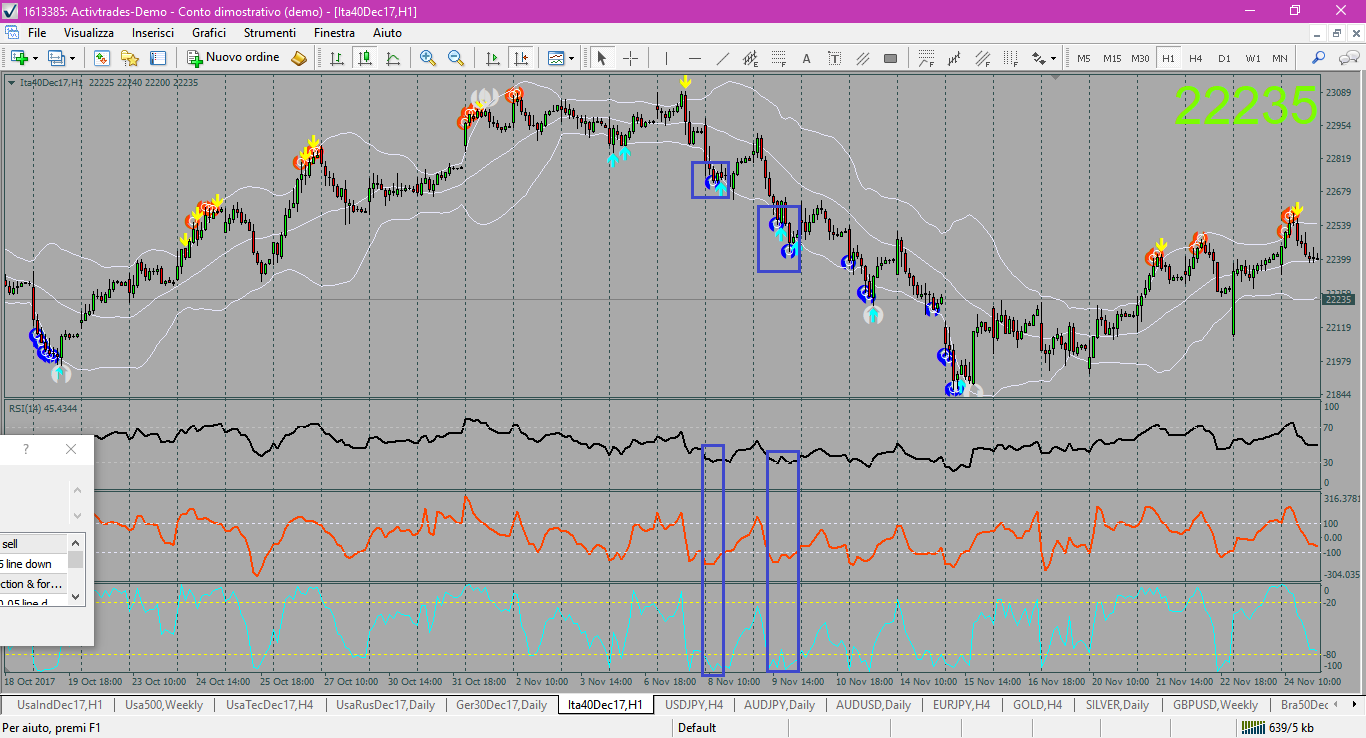Viewport: 1366px width, 738px height.
Task: Open the File menu
Action: tap(37, 33)
